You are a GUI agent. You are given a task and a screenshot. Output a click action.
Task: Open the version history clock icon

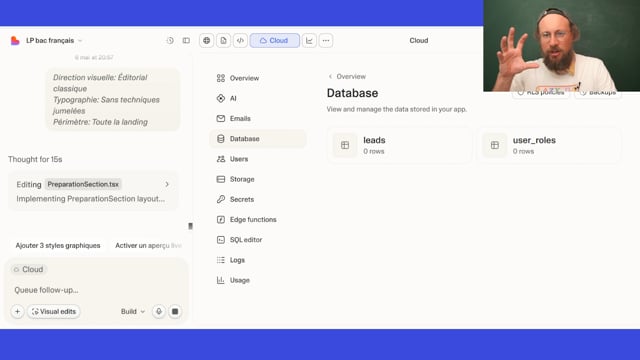click(170, 40)
